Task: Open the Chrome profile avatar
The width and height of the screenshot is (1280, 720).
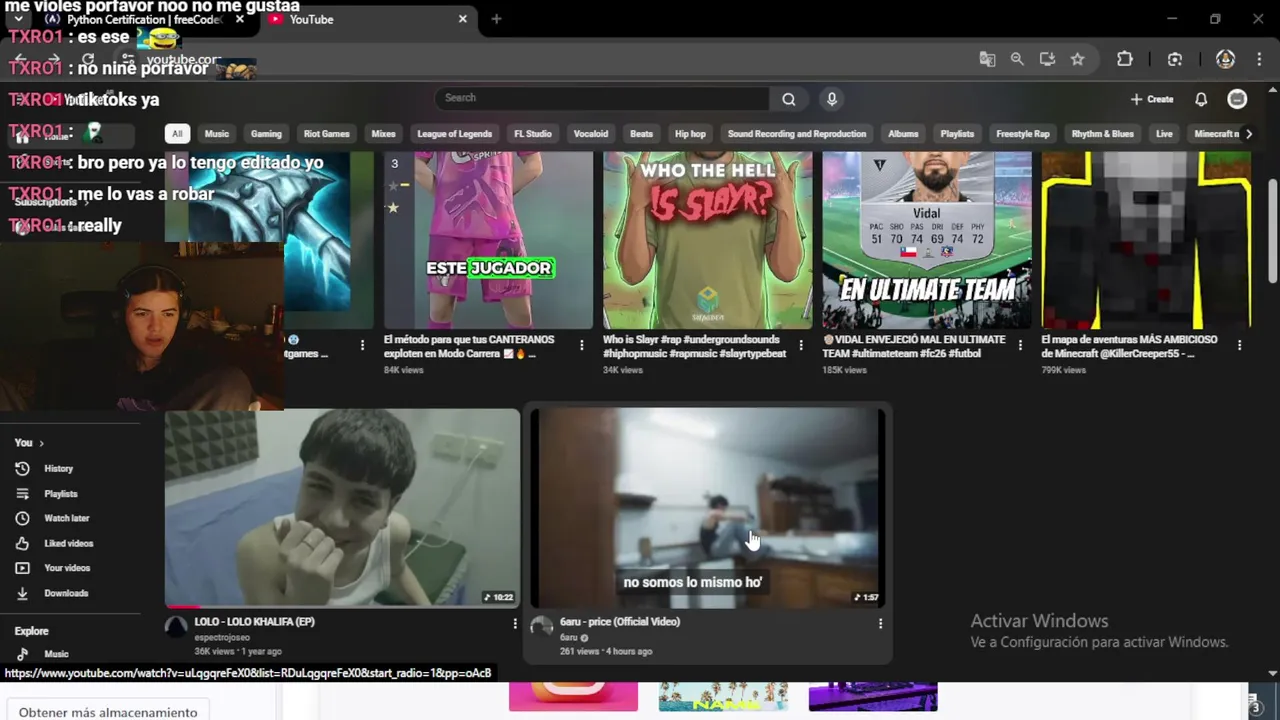Action: coord(1225,59)
